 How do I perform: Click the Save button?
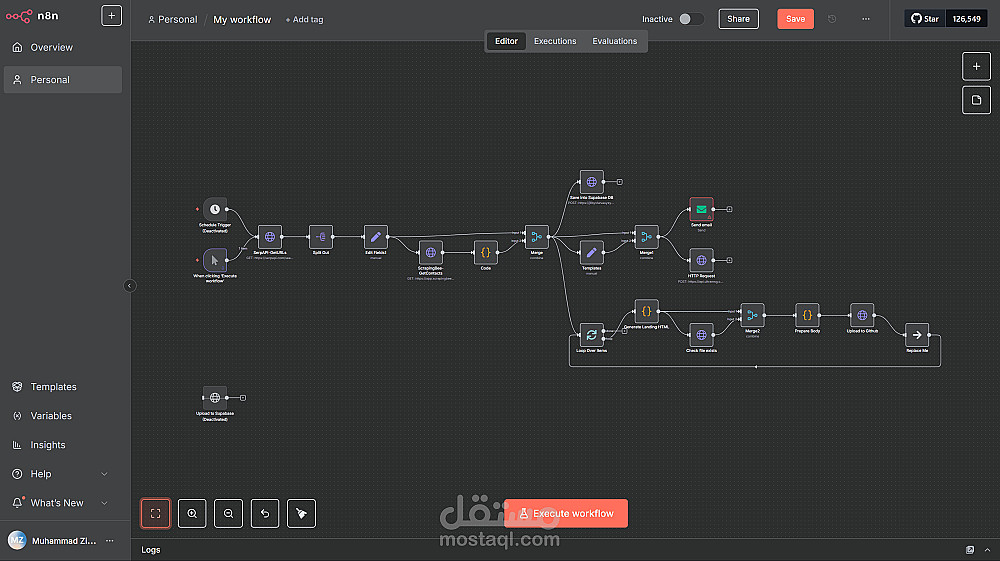click(x=795, y=19)
